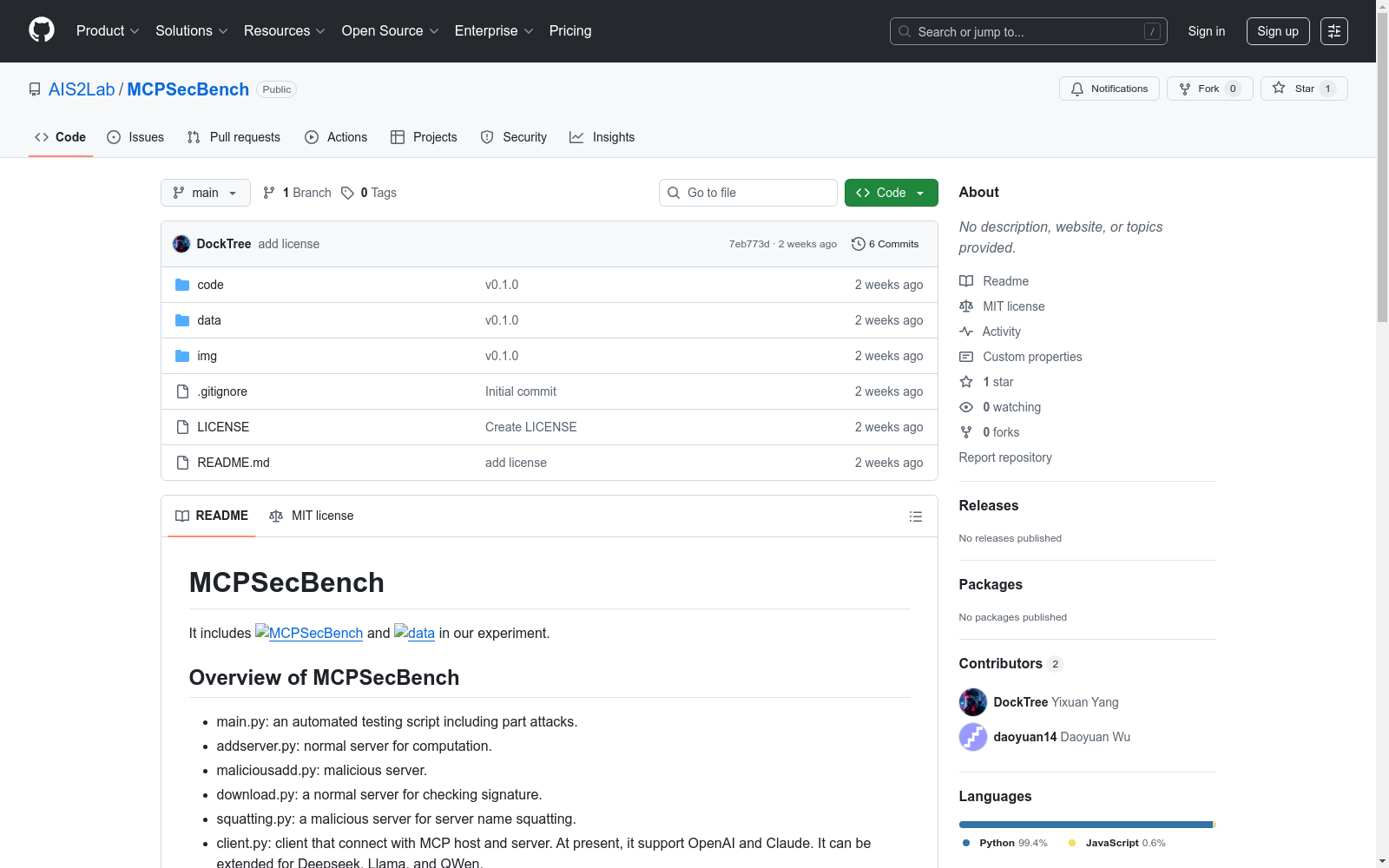Open the Issues tab
The image size is (1389, 868).
tap(135, 137)
